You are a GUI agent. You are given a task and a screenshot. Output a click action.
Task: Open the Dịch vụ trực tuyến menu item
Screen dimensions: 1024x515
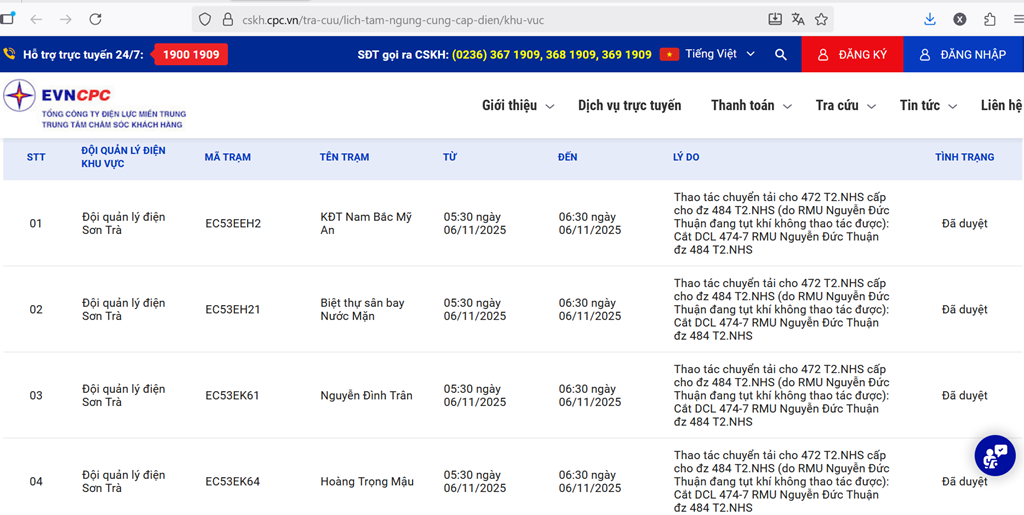tap(629, 105)
